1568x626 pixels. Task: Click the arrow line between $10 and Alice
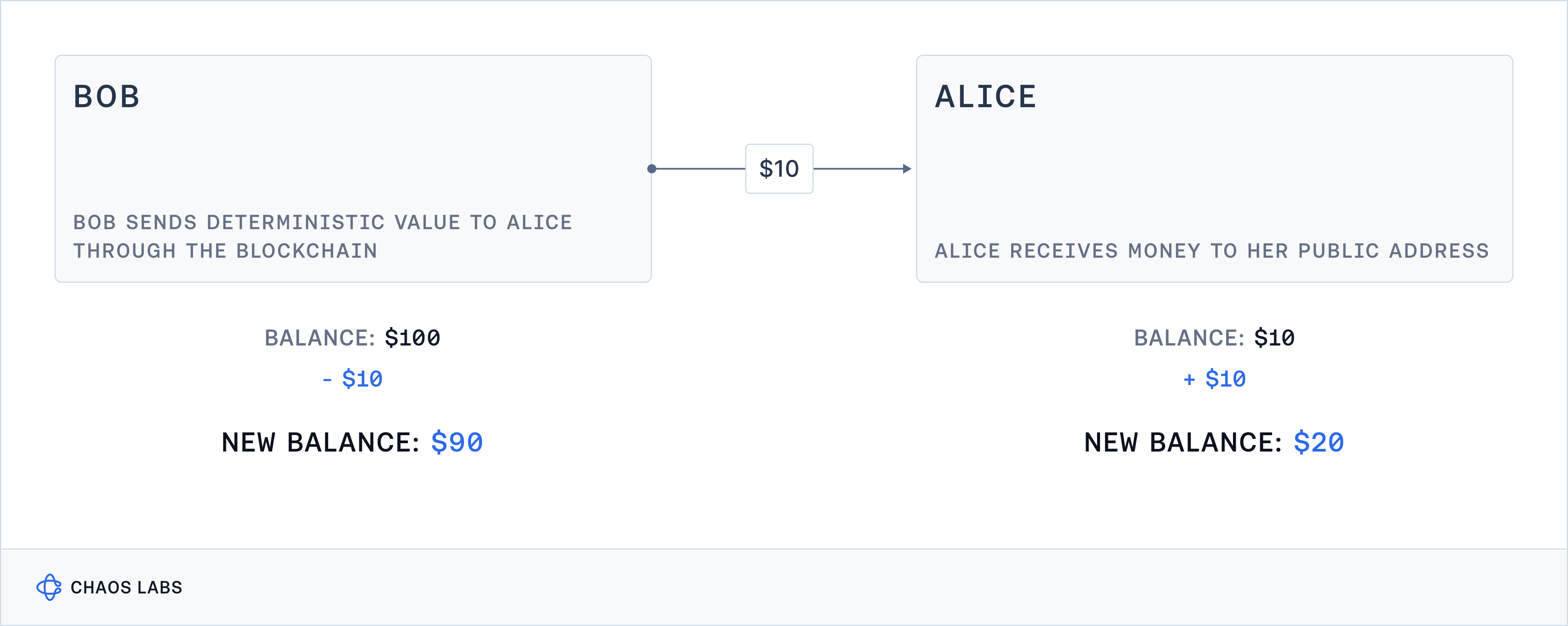[x=858, y=169]
